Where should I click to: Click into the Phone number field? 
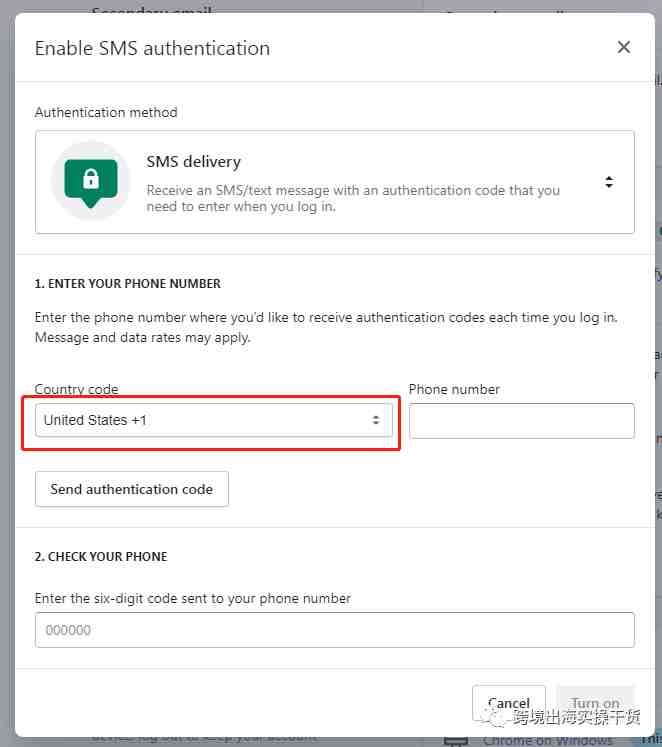coord(522,421)
